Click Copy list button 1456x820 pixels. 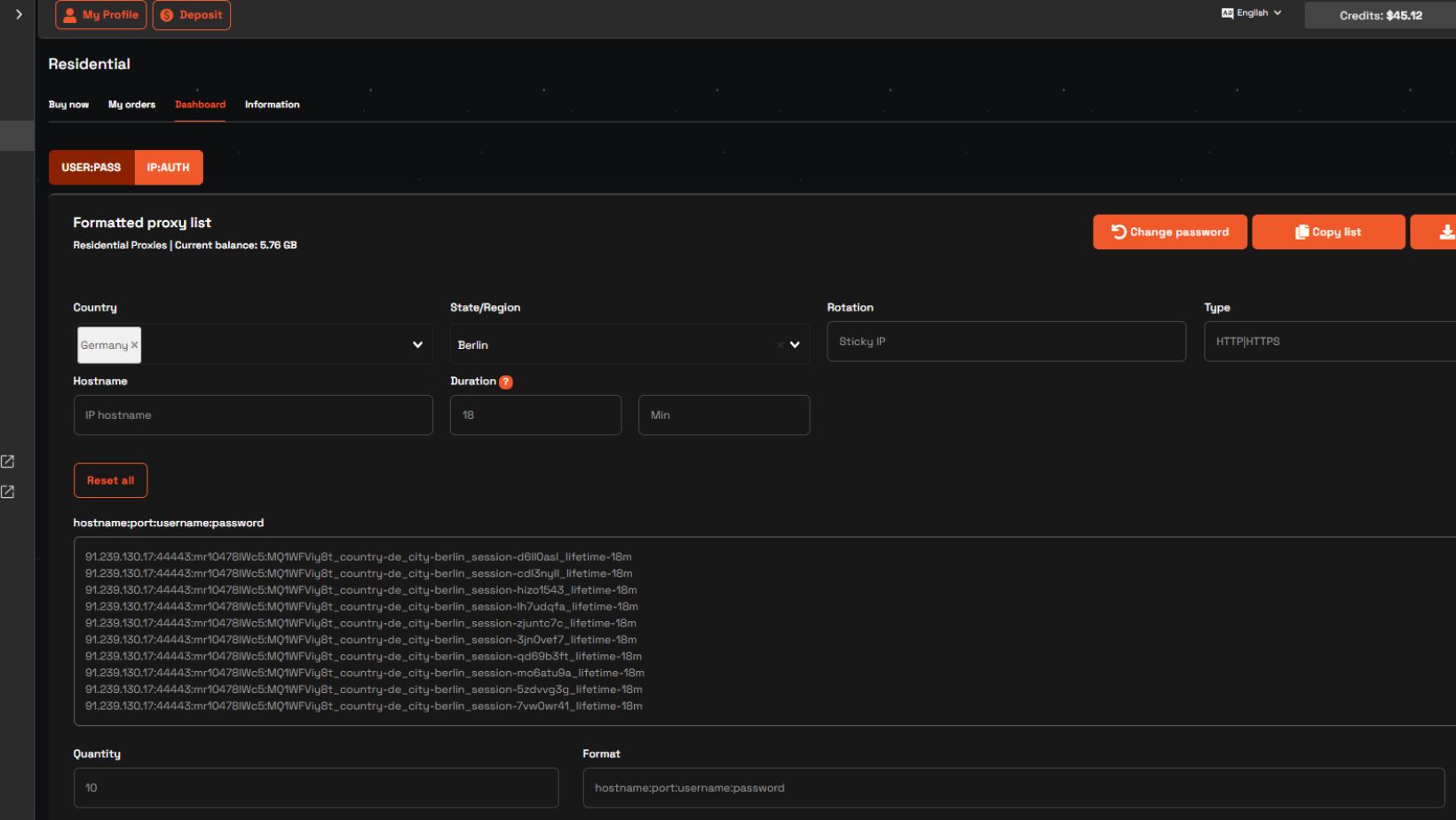click(1328, 232)
